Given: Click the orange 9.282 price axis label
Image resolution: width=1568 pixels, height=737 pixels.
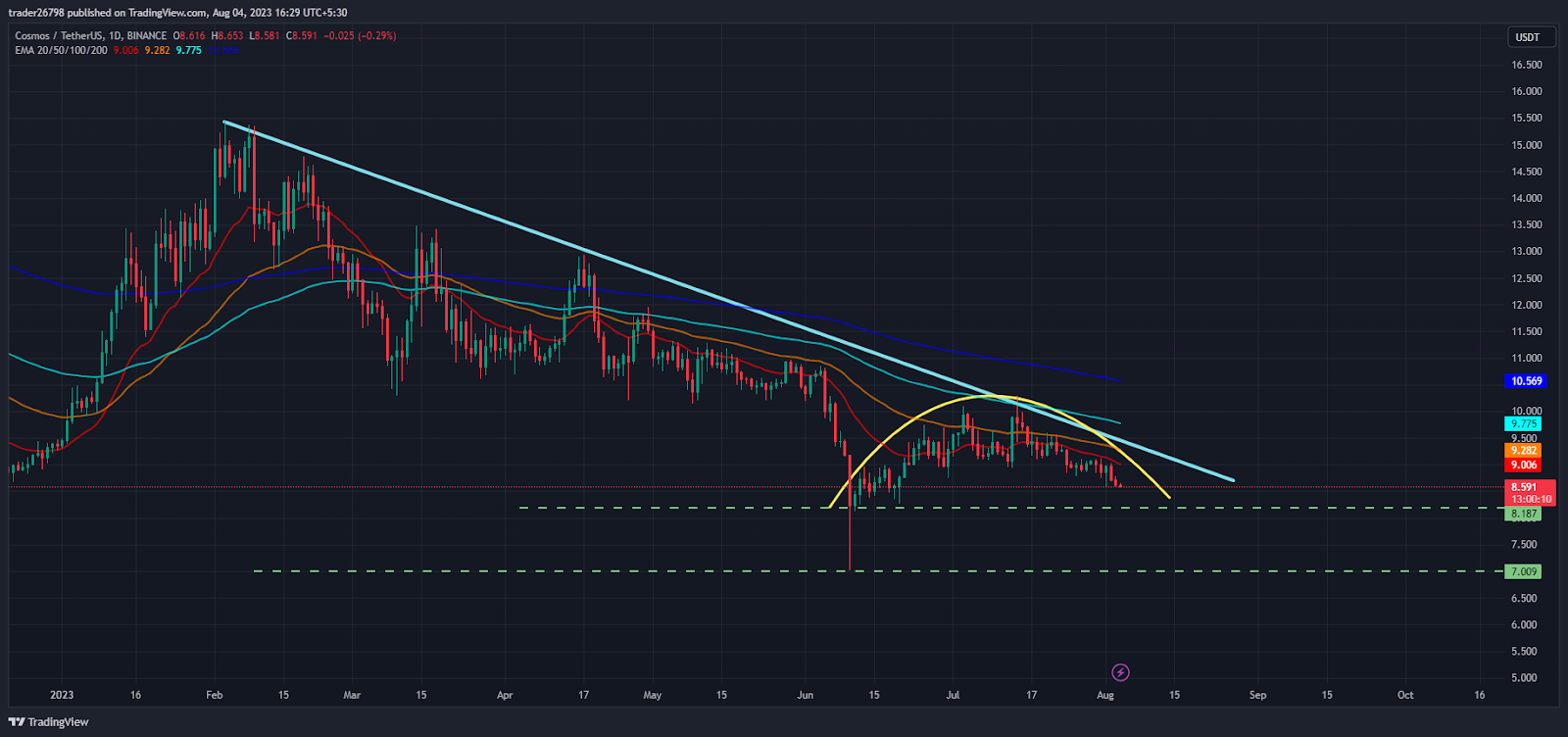Looking at the screenshot, I should click(1523, 451).
